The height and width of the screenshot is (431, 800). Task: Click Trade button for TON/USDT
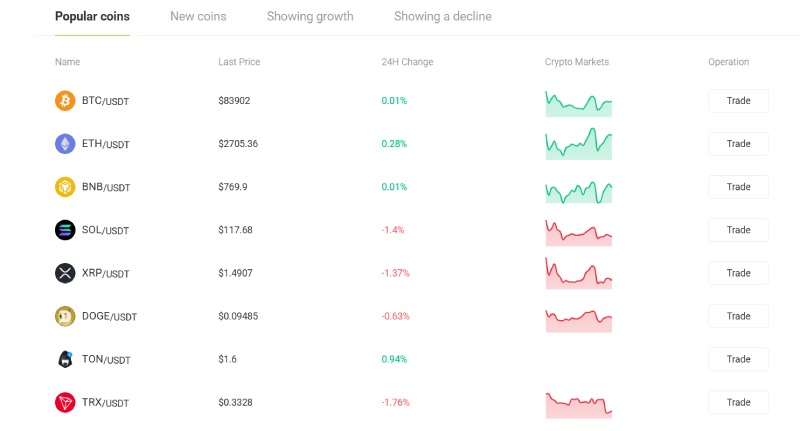(738, 359)
